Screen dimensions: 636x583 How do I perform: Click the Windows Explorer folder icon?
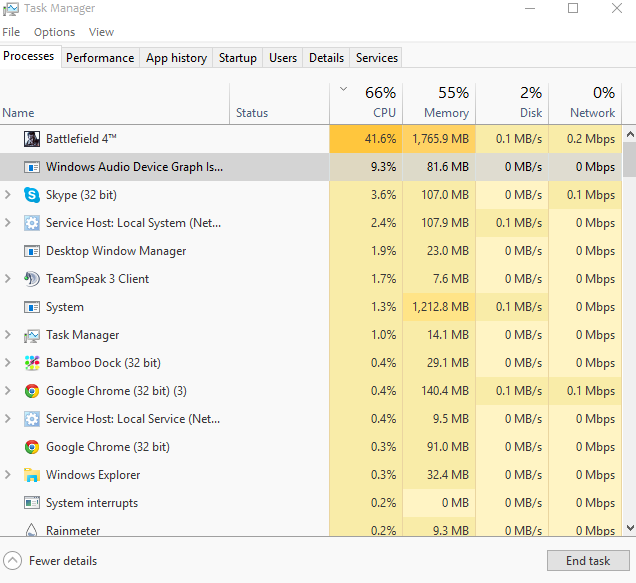click(32, 475)
